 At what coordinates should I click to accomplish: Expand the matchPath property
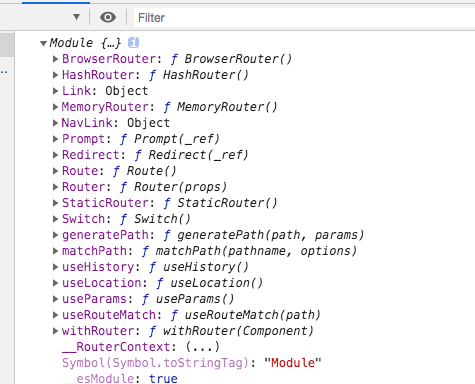[x=55, y=251]
